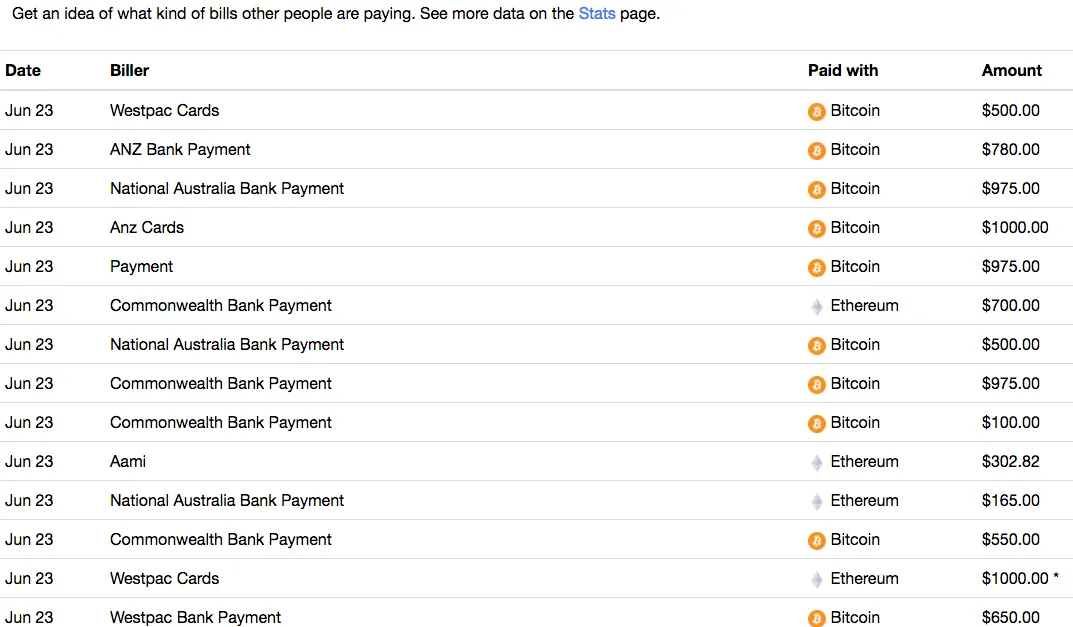Click the $700.00 amount
This screenshot has width=1073, height=627.
tap(1010, 305)
